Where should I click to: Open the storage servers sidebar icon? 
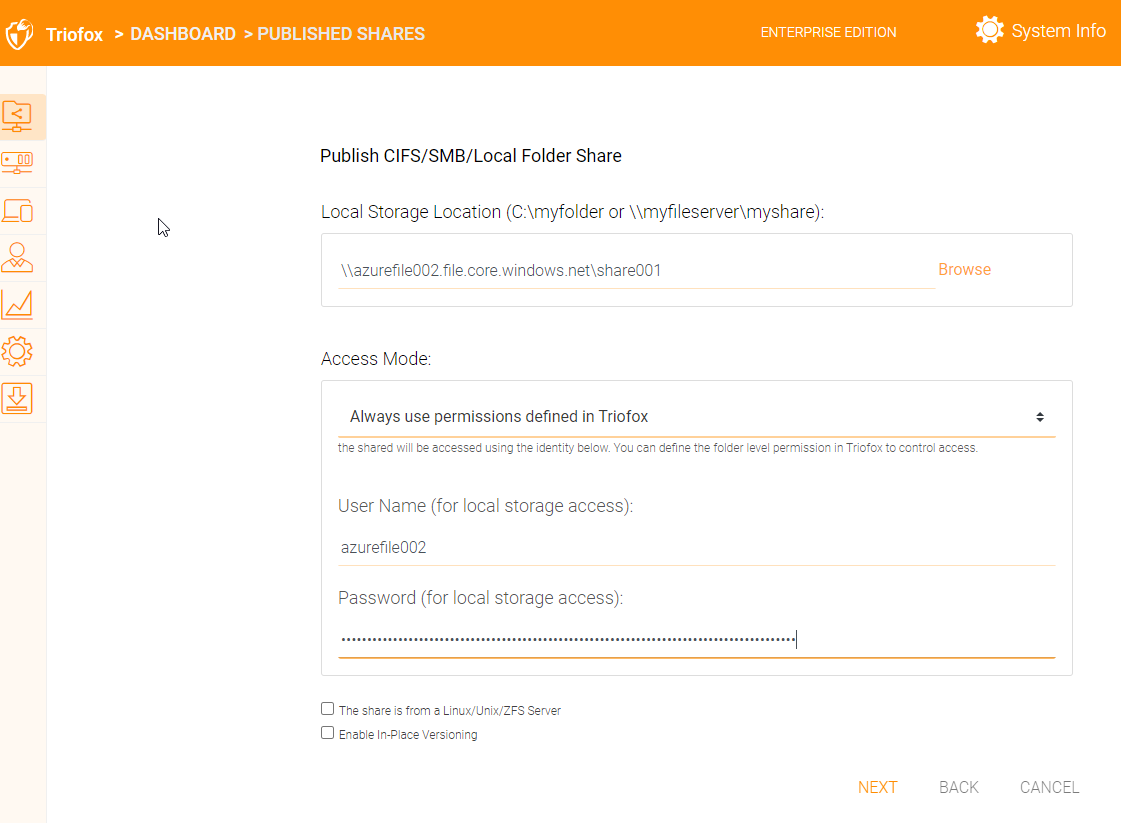(17, 163)
